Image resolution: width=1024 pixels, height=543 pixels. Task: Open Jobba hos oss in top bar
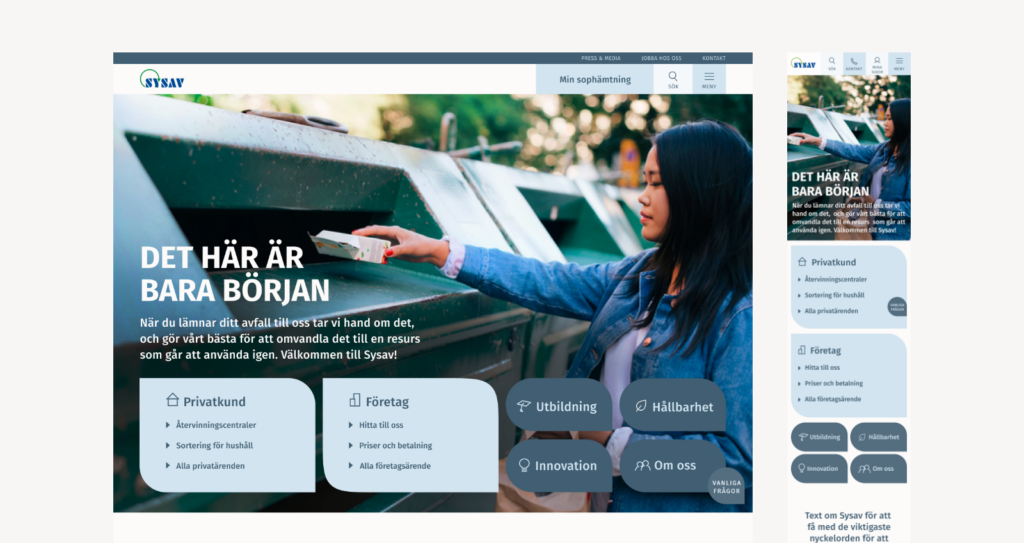[x=661, y=58]
